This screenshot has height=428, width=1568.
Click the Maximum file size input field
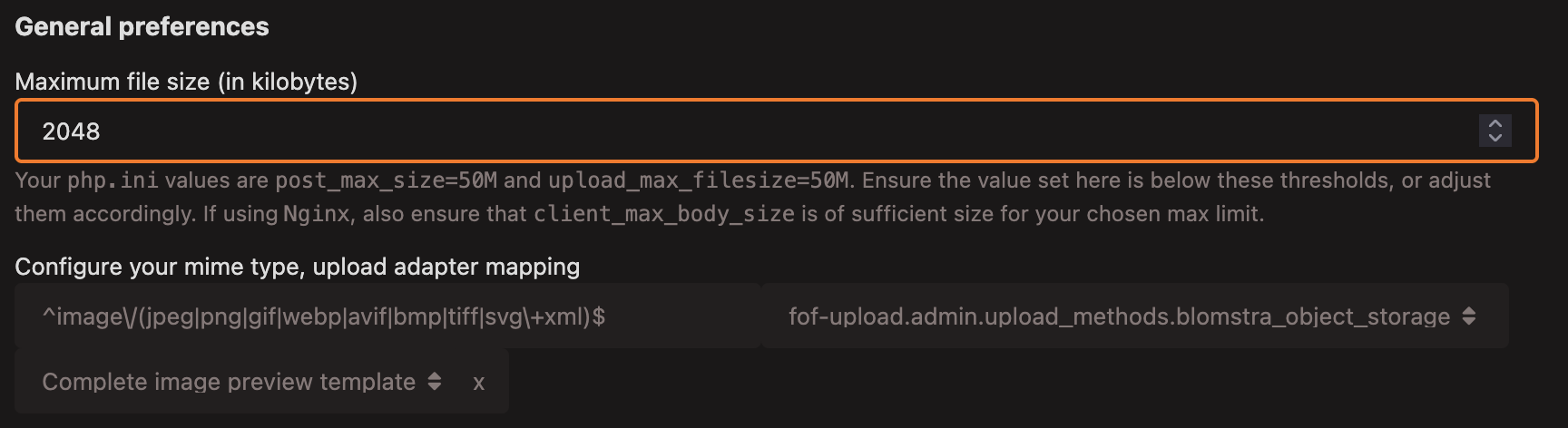click(726, 131)
